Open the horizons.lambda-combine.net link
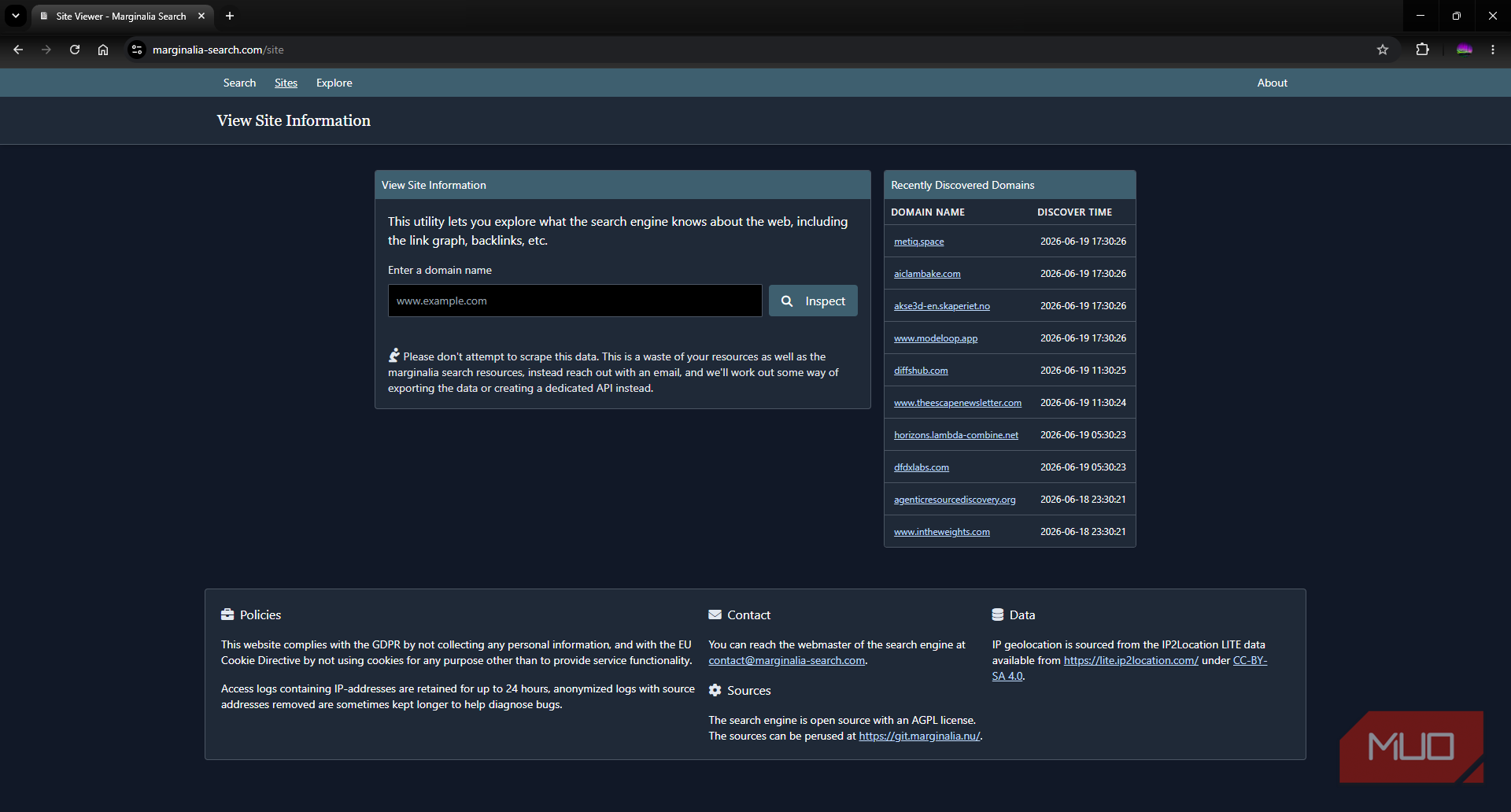Screen dimensions: 1511x812 956,435
